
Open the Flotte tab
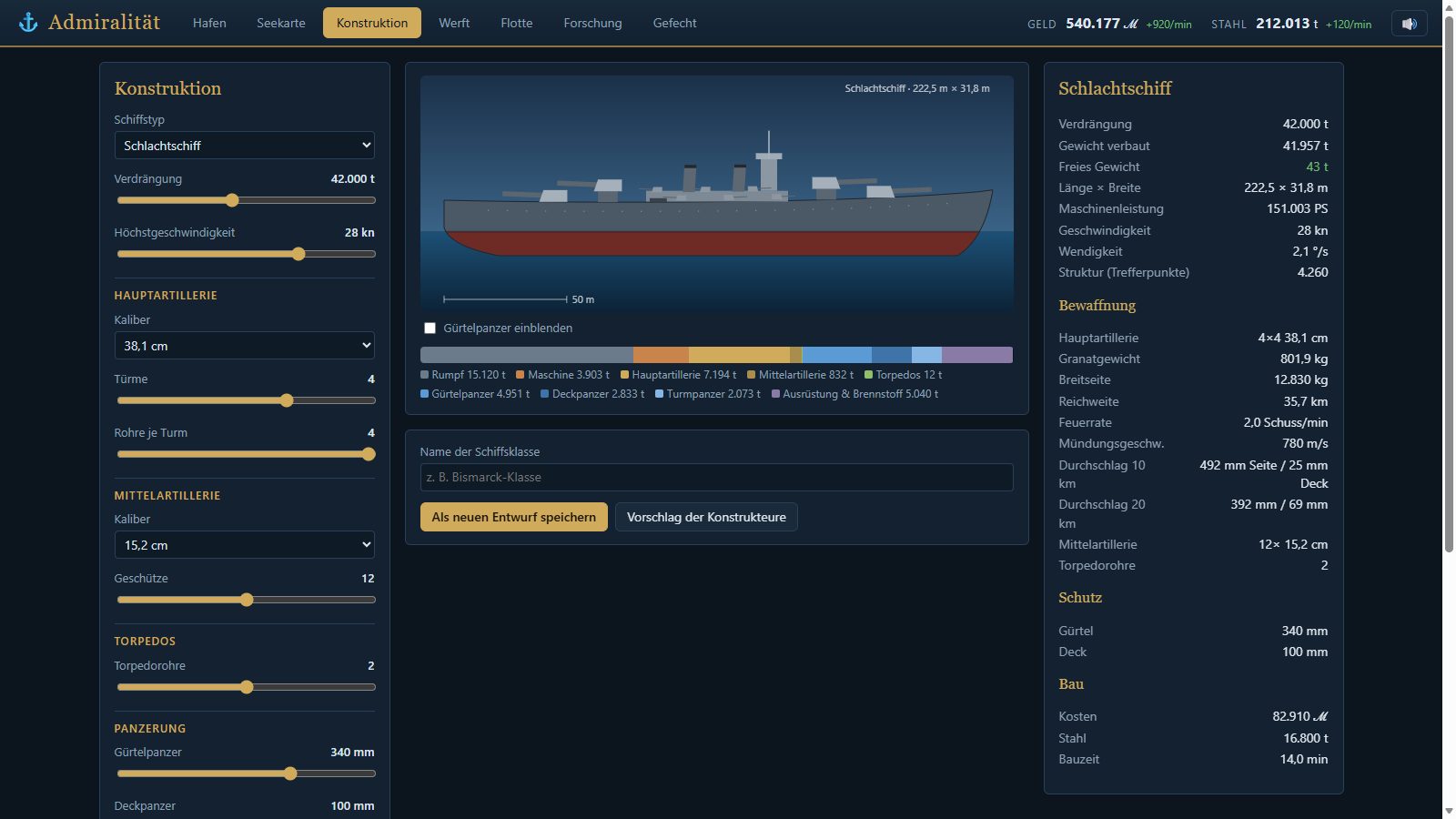(x=517, y=23)
